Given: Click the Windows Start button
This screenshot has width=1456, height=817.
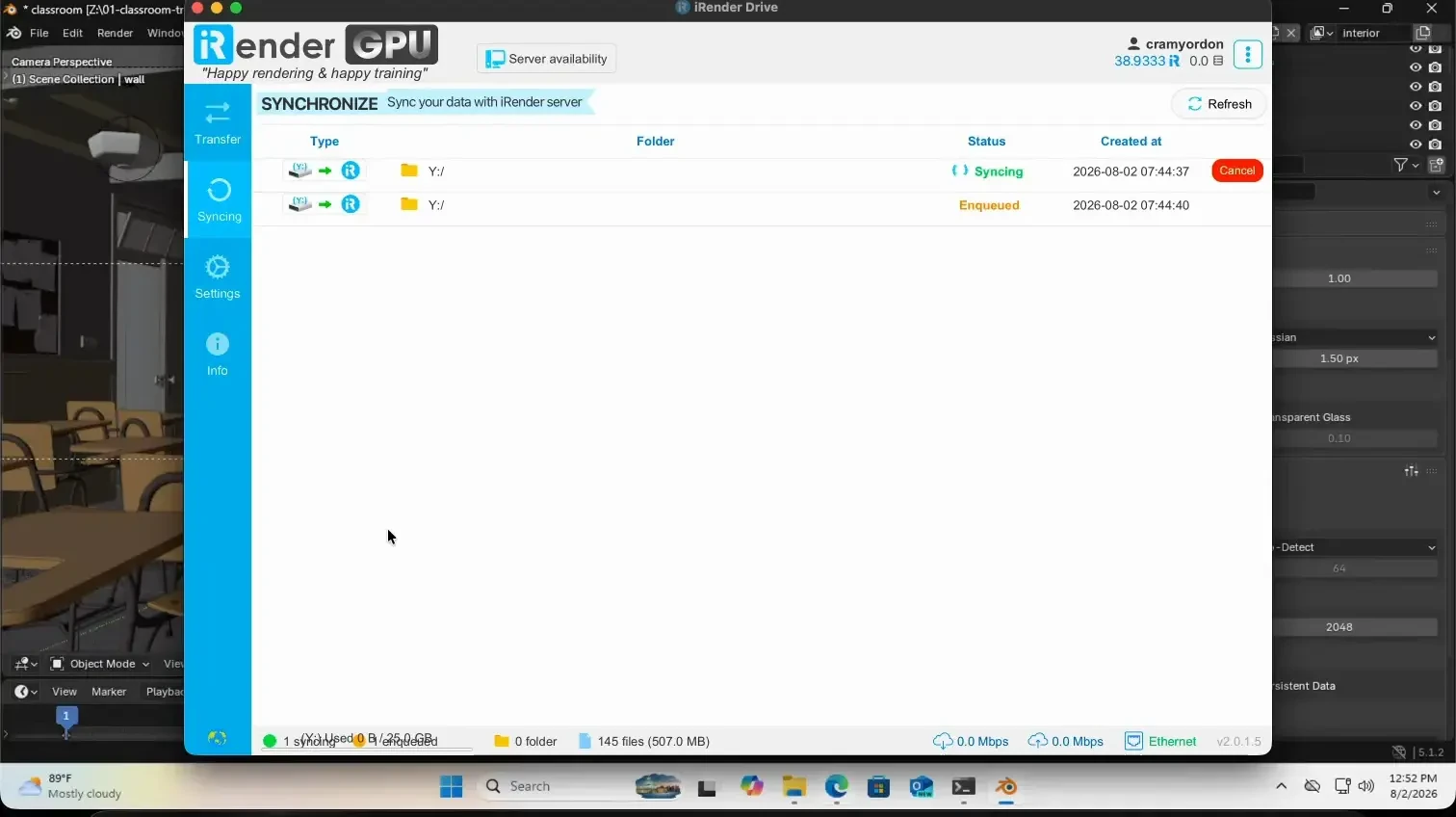Looking at the screenshot, I should coord(451,786).
